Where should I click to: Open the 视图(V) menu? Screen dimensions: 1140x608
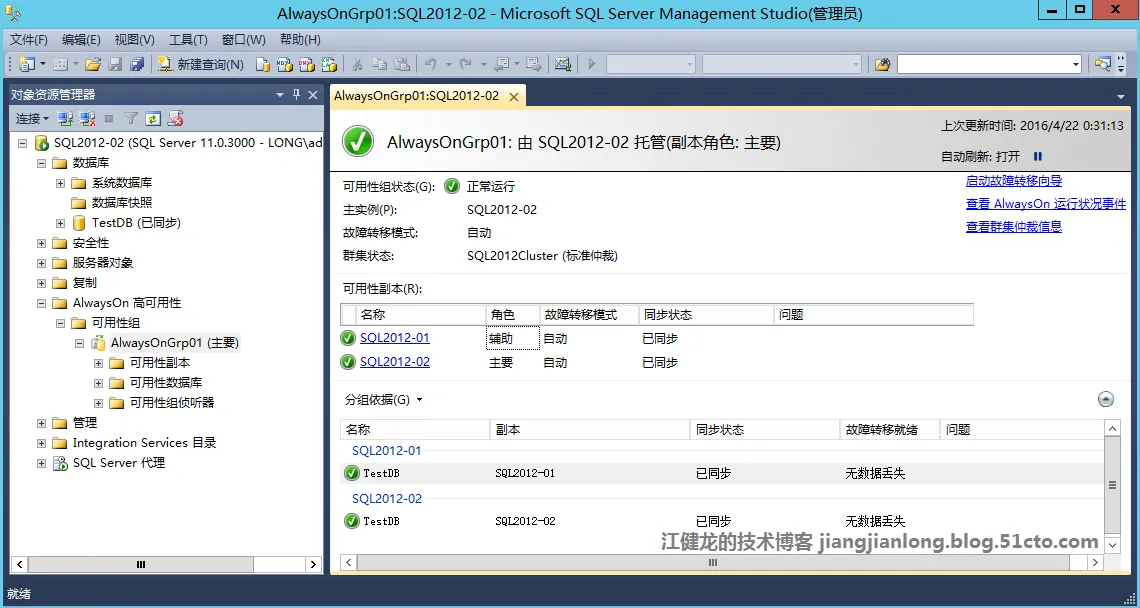135,39
